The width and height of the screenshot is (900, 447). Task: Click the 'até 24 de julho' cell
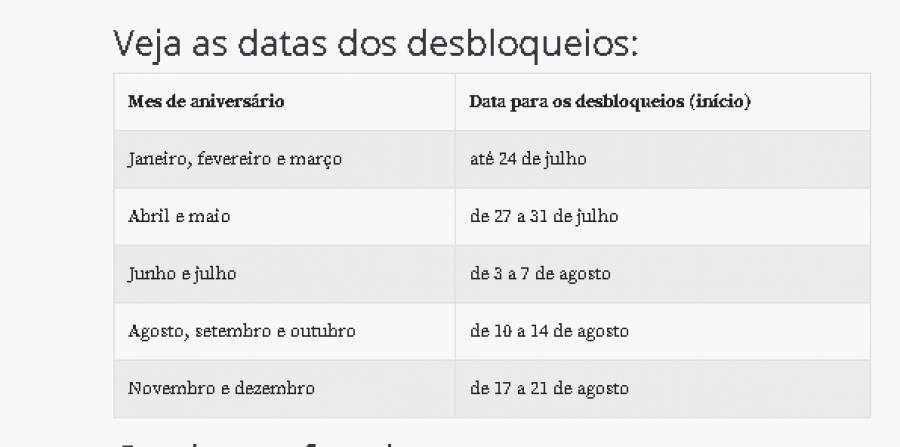(x=663, y=159)
